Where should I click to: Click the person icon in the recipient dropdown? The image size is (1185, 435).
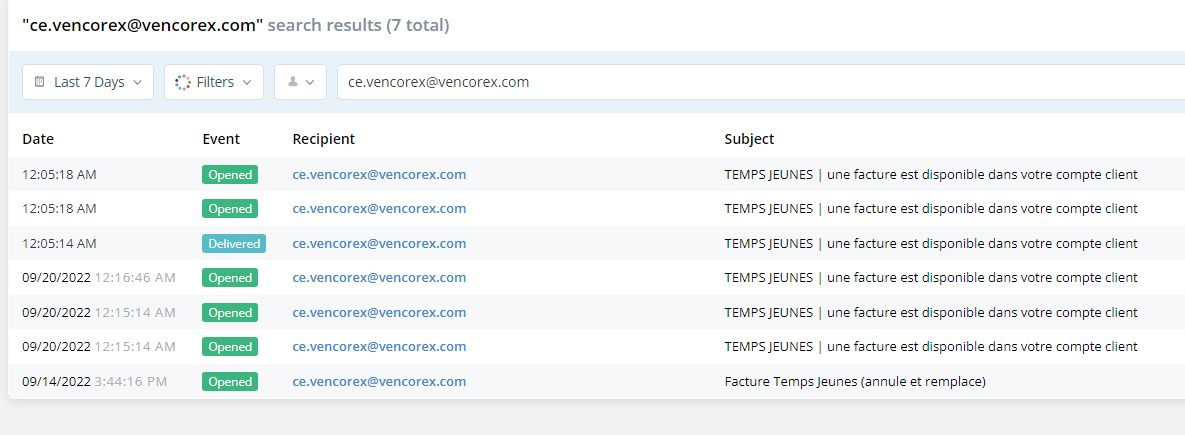(x=293, y=82)
